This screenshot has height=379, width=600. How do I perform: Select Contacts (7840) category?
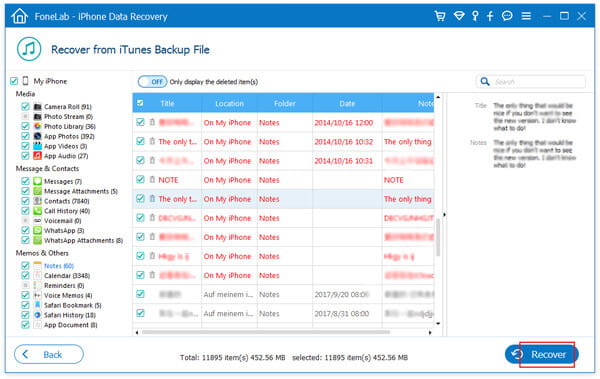(x=67, y=201)
